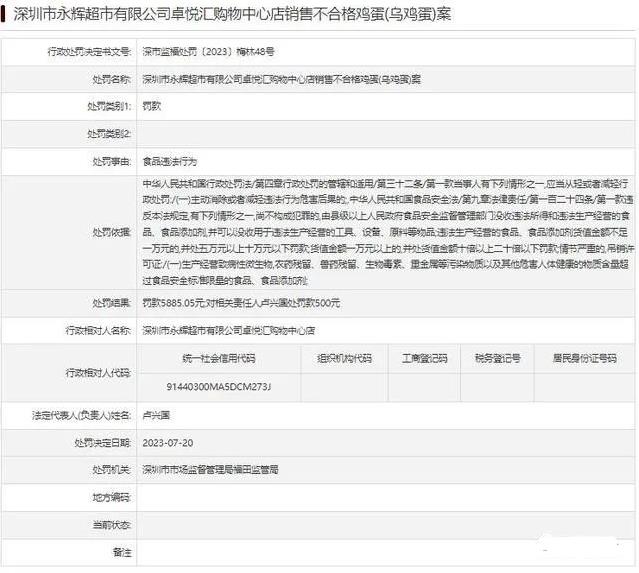Select the 行政相对人名称 company name value
This screenshot has width=639, height=573.
click(229, 331)
